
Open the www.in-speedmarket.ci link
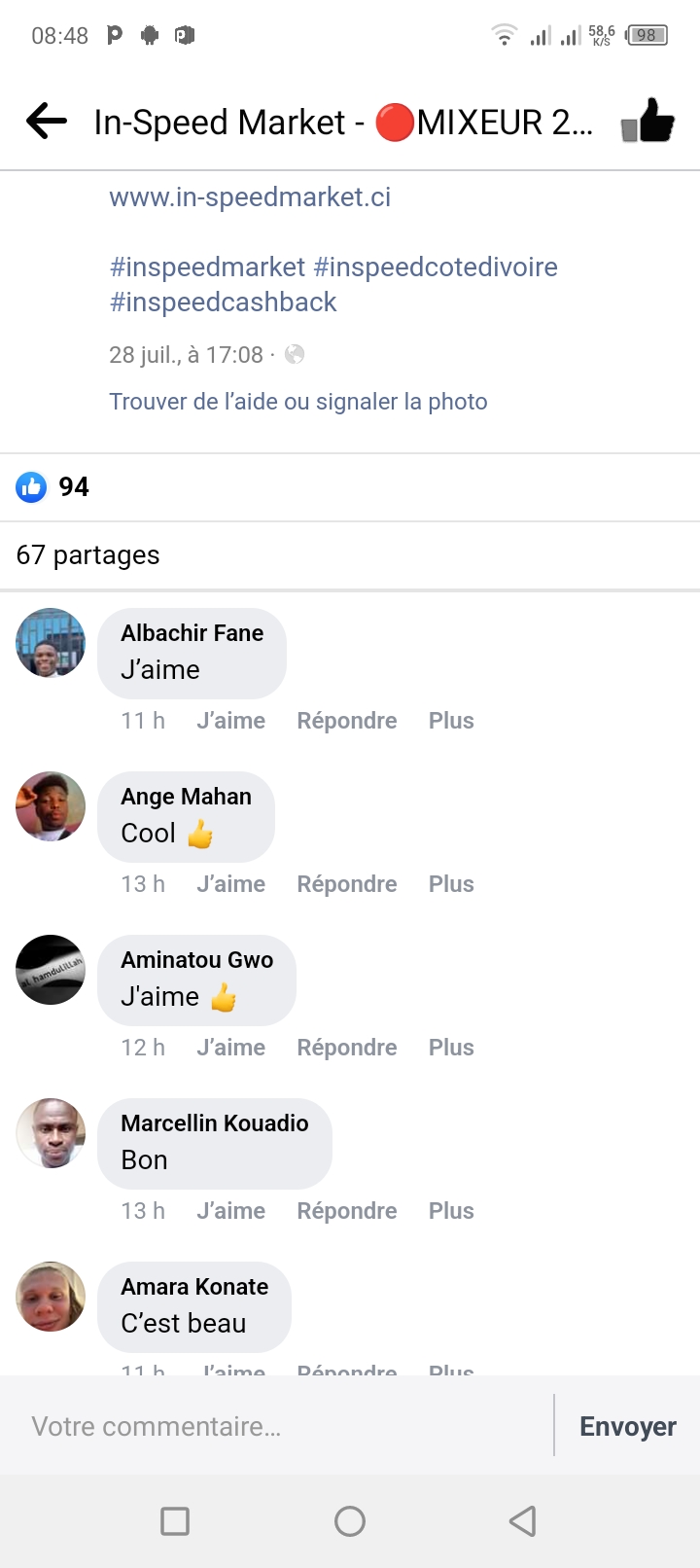pos(250,197)
